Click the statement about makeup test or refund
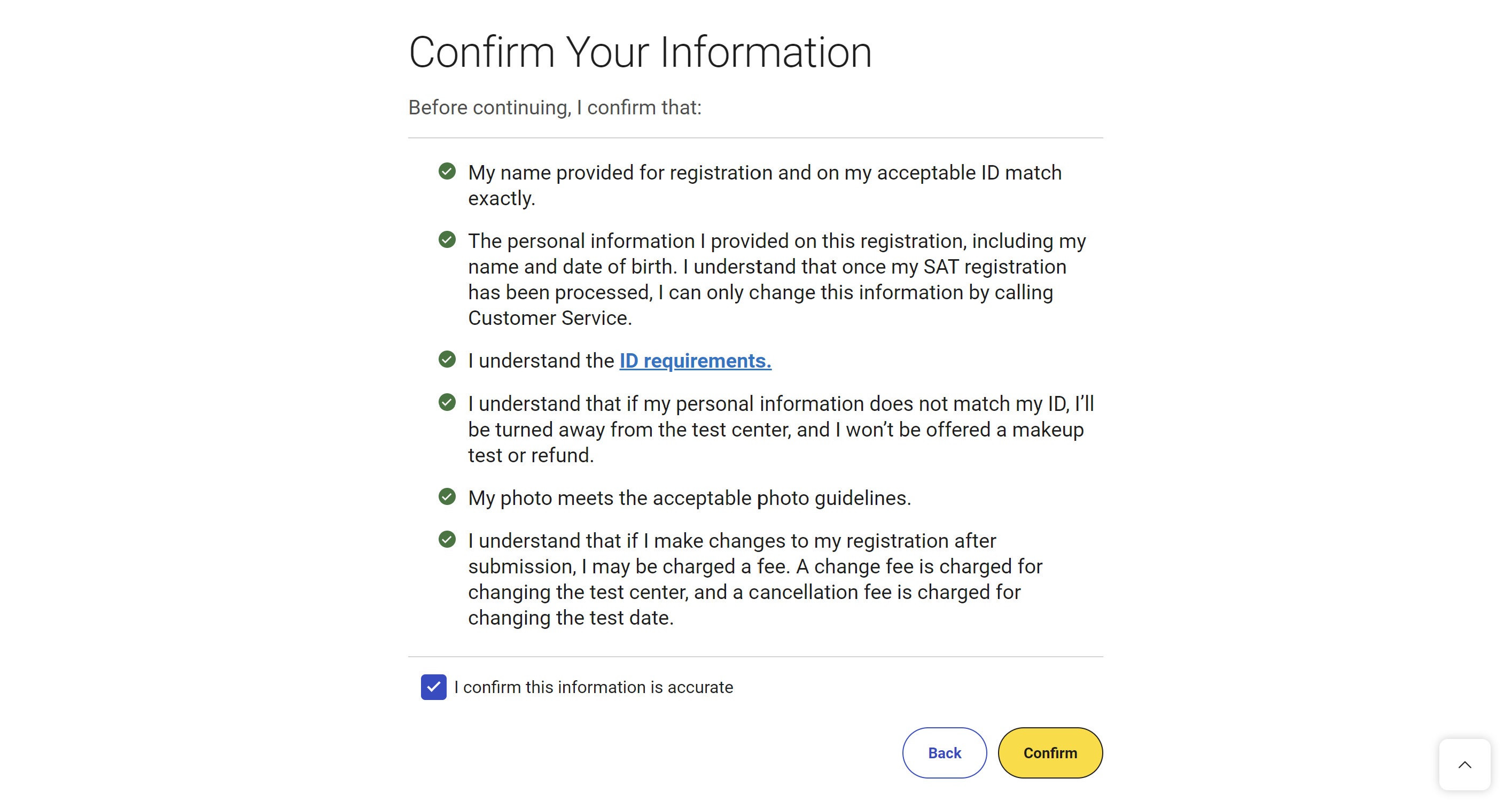This screenshot has width=1512, height=809. pyautogui.click(x=781, y=429)
